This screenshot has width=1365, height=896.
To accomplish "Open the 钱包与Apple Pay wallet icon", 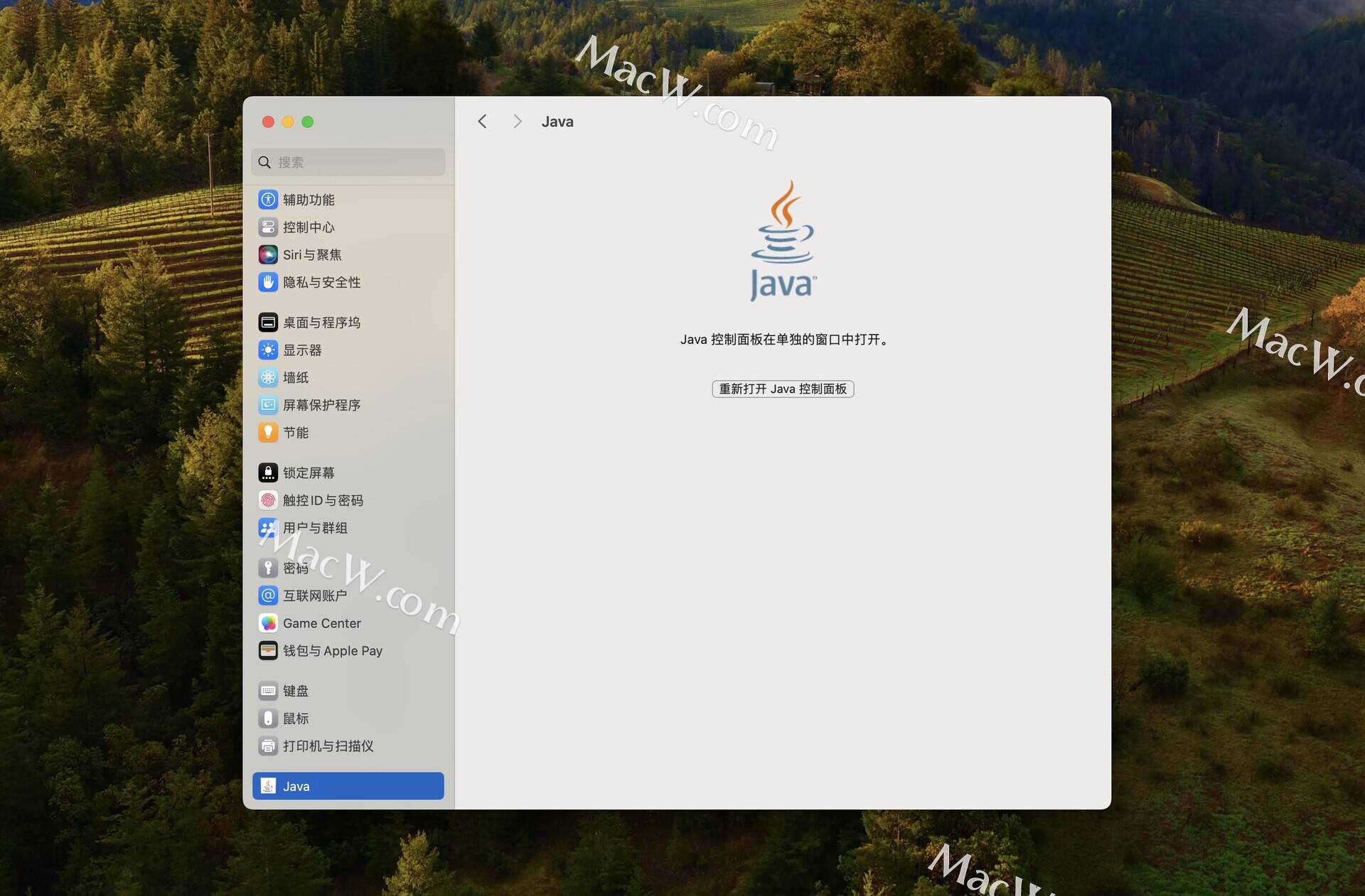I will [268, 650].
